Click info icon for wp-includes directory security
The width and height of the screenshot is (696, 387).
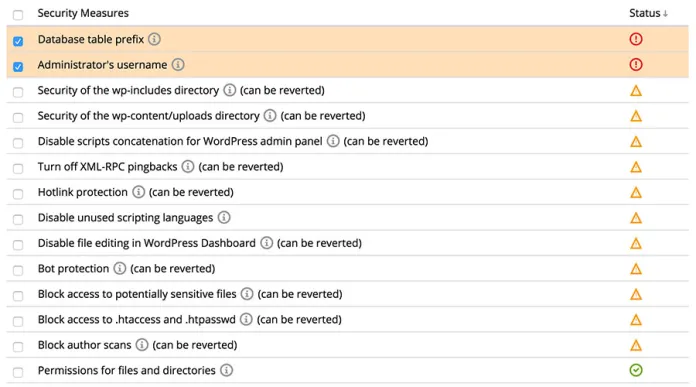tap(229, 90)
